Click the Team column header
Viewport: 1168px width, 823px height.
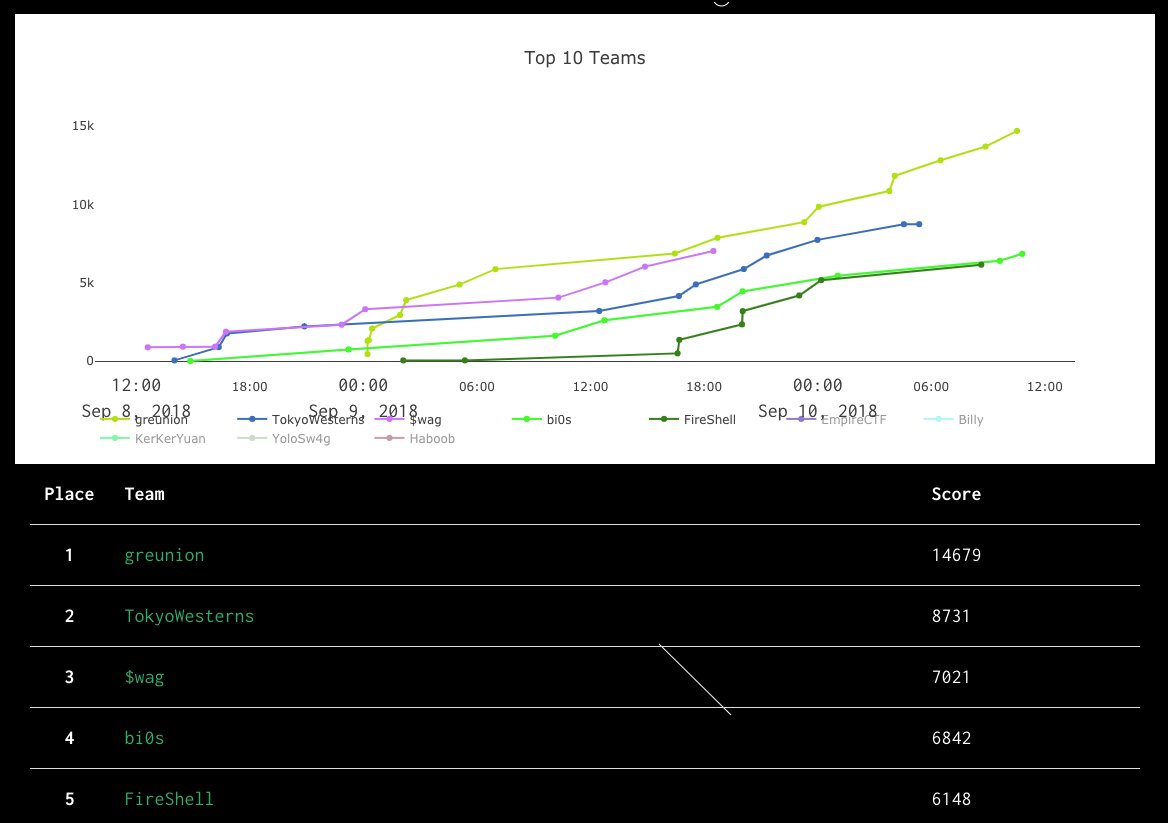click(145, 495)
